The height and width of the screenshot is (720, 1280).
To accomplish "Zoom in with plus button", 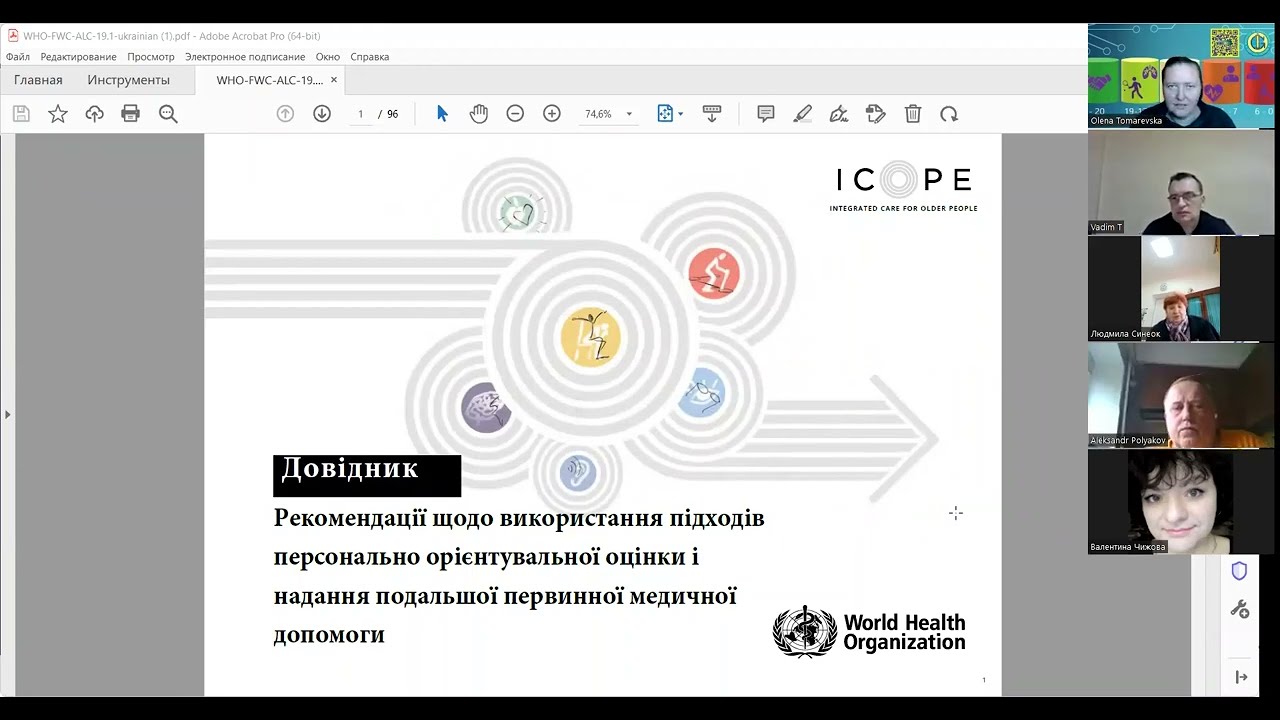I will 552,114.
